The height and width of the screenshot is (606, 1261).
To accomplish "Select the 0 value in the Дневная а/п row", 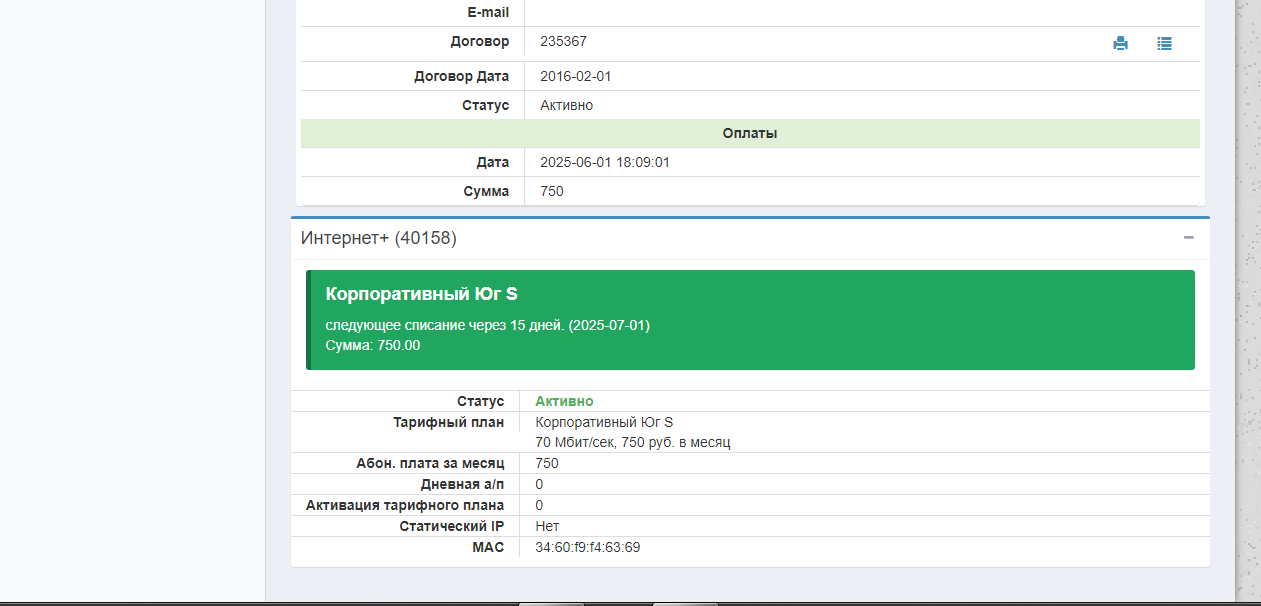I will pos(540,484).
